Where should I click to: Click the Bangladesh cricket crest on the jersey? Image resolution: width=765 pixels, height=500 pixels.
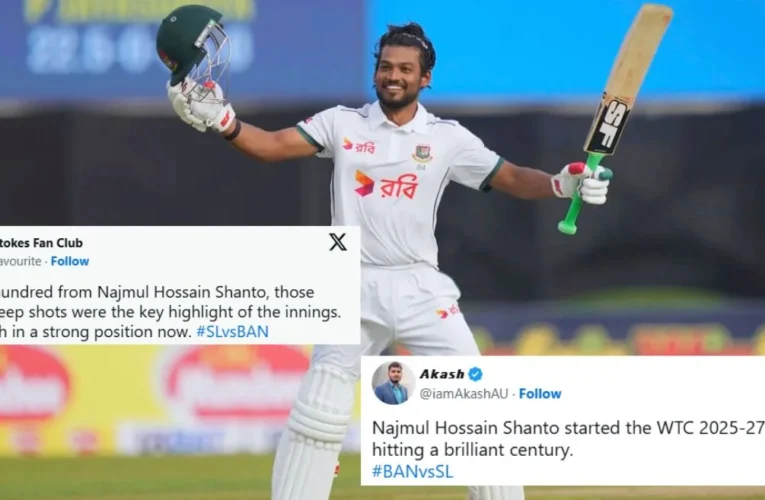click(x=422, y=153)
